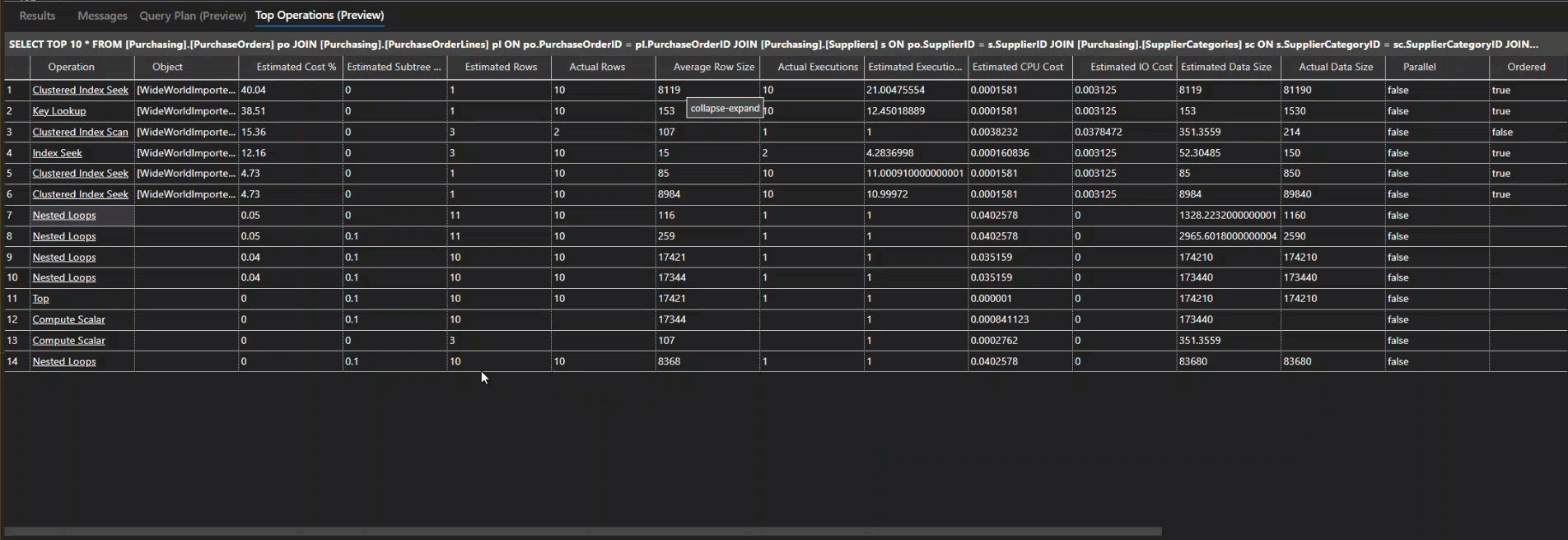Select the 11.000910000000001 estimated executions cell
The width and height of the screenshot is (1568, 540).
[x=917, y=174]
